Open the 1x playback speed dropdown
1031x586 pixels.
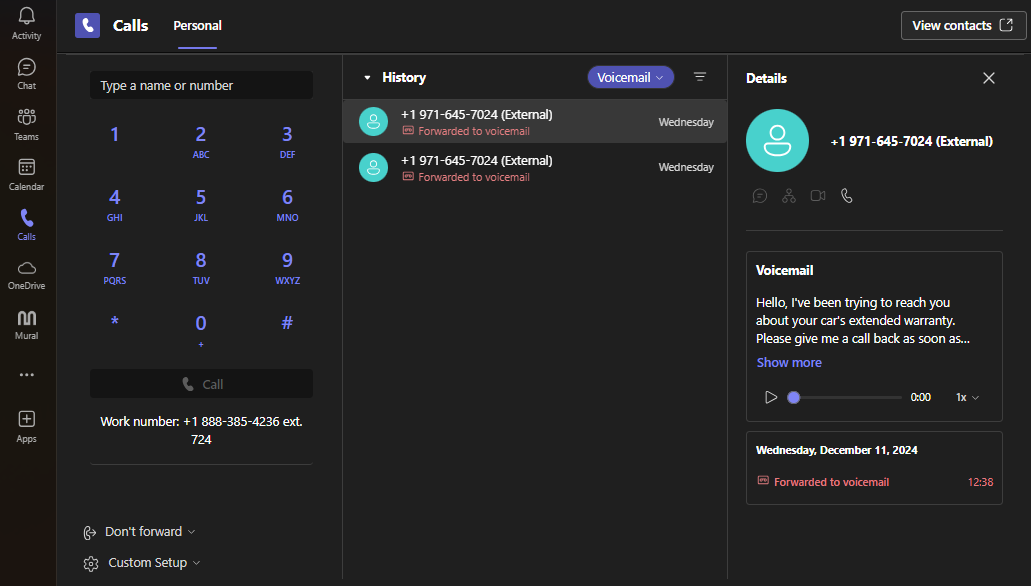[x=967, y=397]
